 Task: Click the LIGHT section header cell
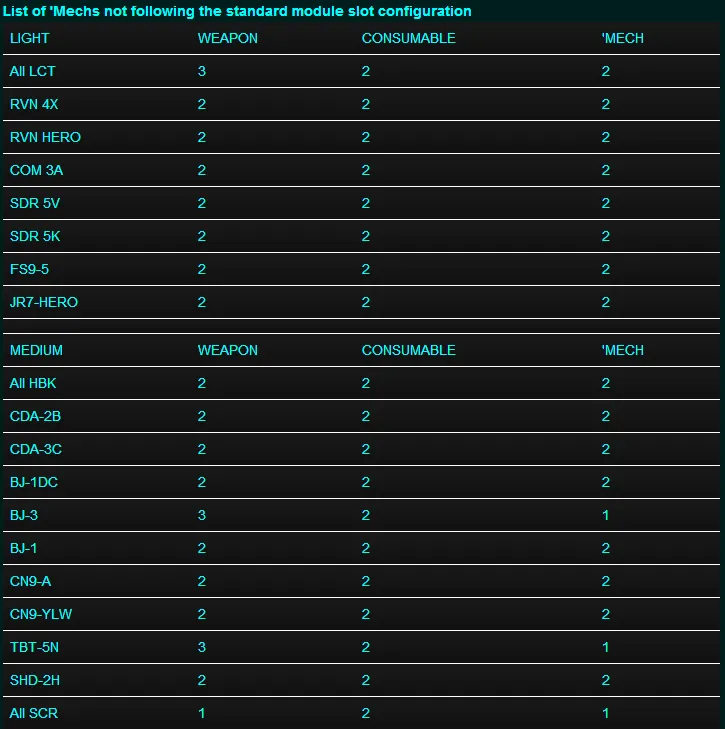pyautogui.click(x=30, y=38)
